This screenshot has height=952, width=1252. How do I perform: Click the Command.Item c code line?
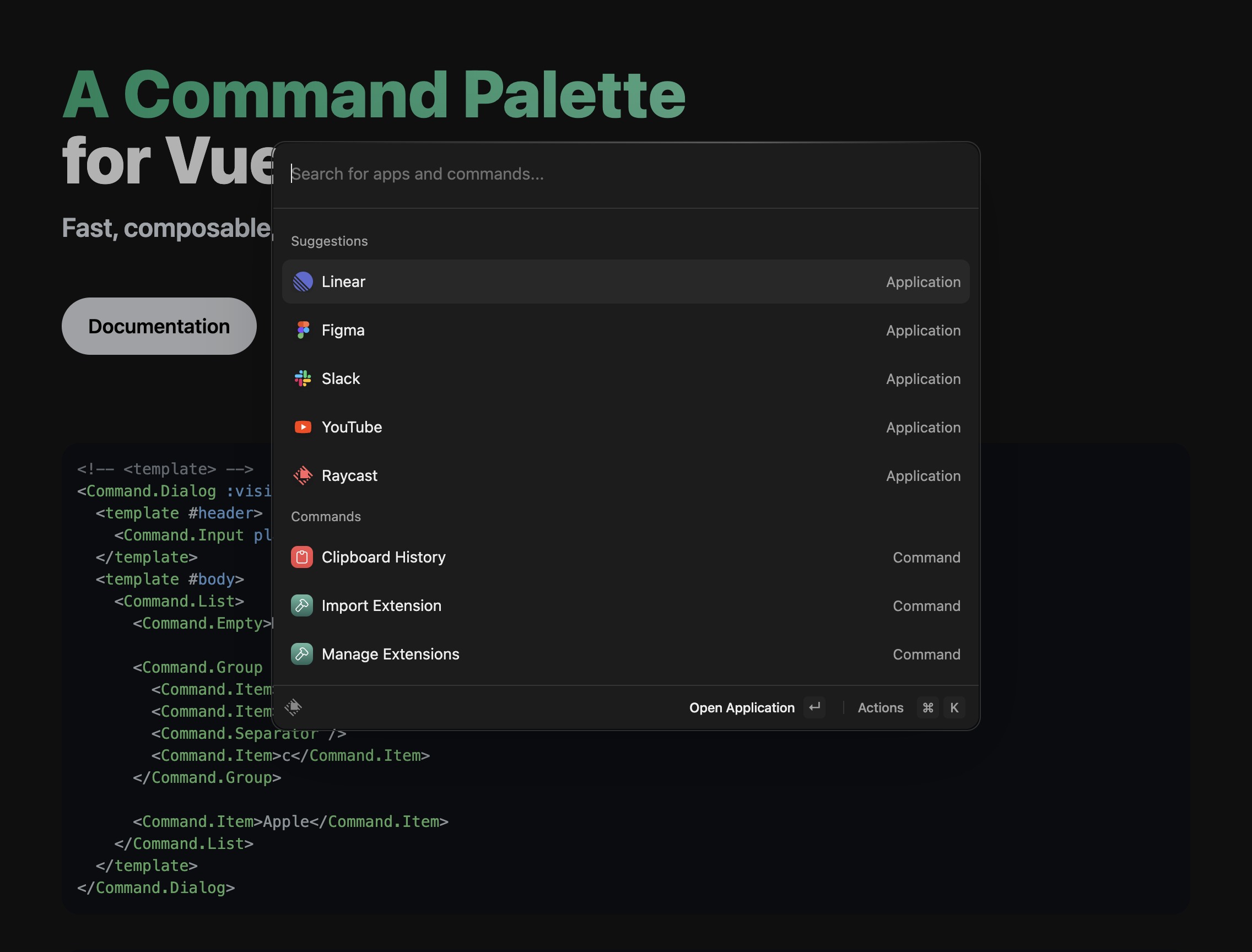[291, 755]
